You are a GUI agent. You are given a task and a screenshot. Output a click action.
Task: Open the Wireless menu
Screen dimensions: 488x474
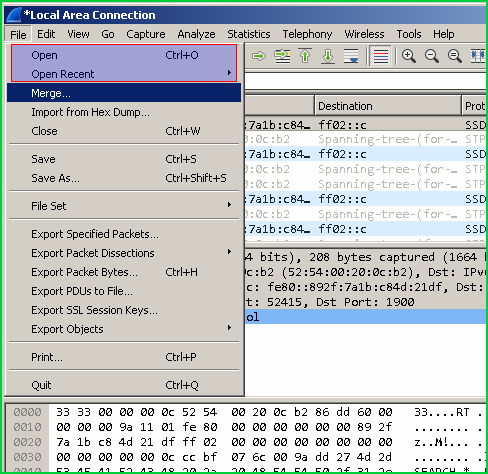364,34
